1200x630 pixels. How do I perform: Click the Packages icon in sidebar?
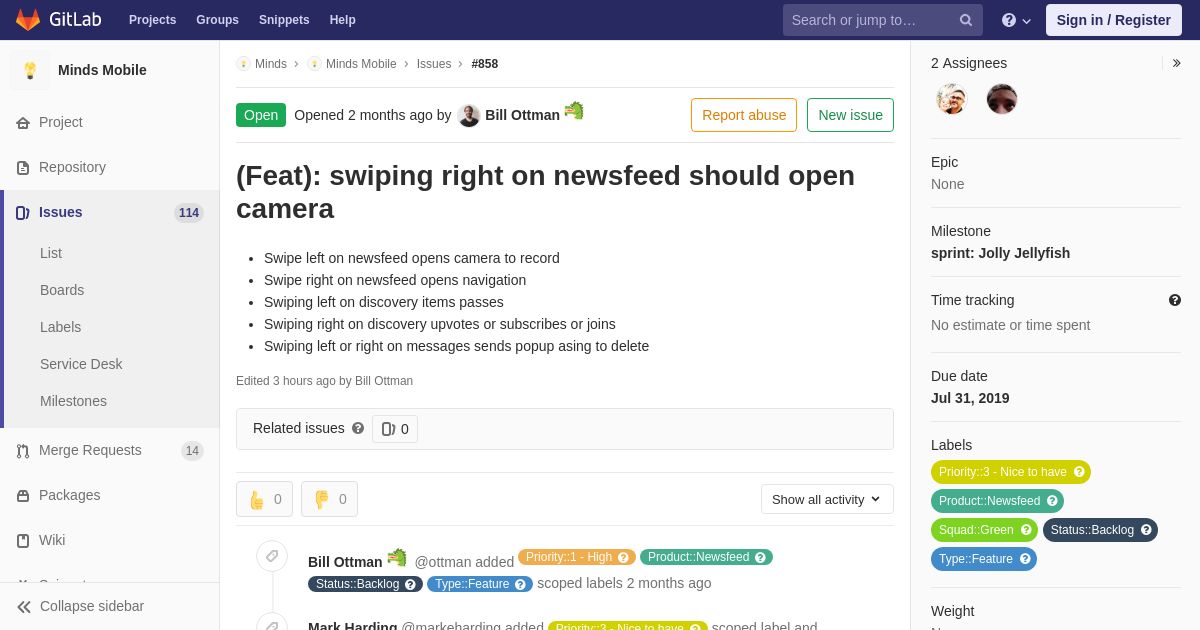tap(23, 496)
